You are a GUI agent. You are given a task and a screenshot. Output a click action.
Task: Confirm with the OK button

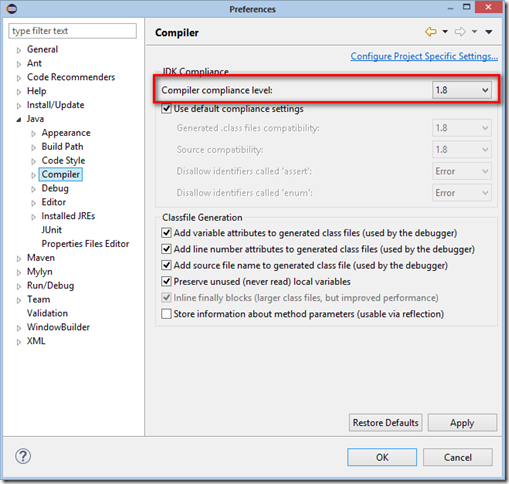[x=382, y=457]
